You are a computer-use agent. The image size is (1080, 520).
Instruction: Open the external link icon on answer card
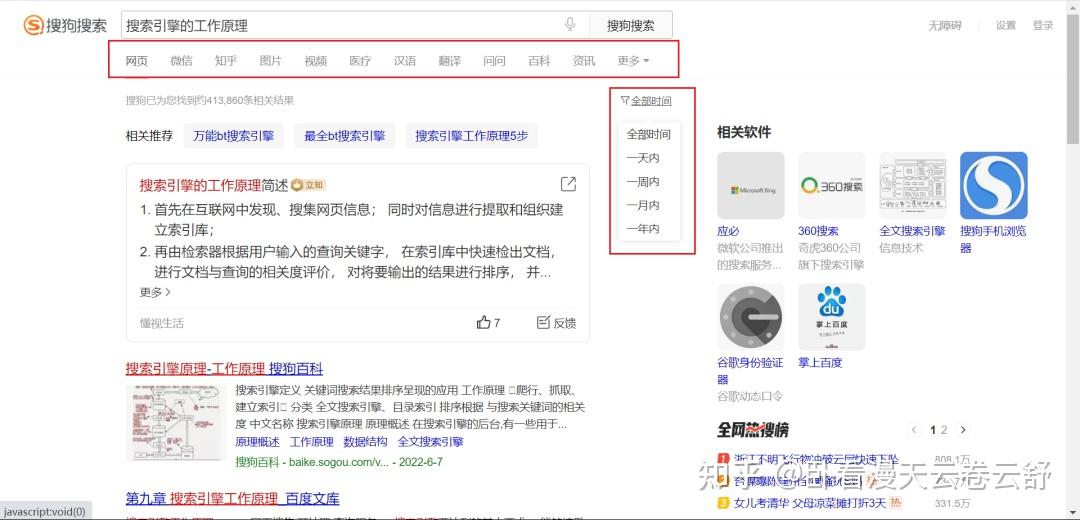pos(568,184)
